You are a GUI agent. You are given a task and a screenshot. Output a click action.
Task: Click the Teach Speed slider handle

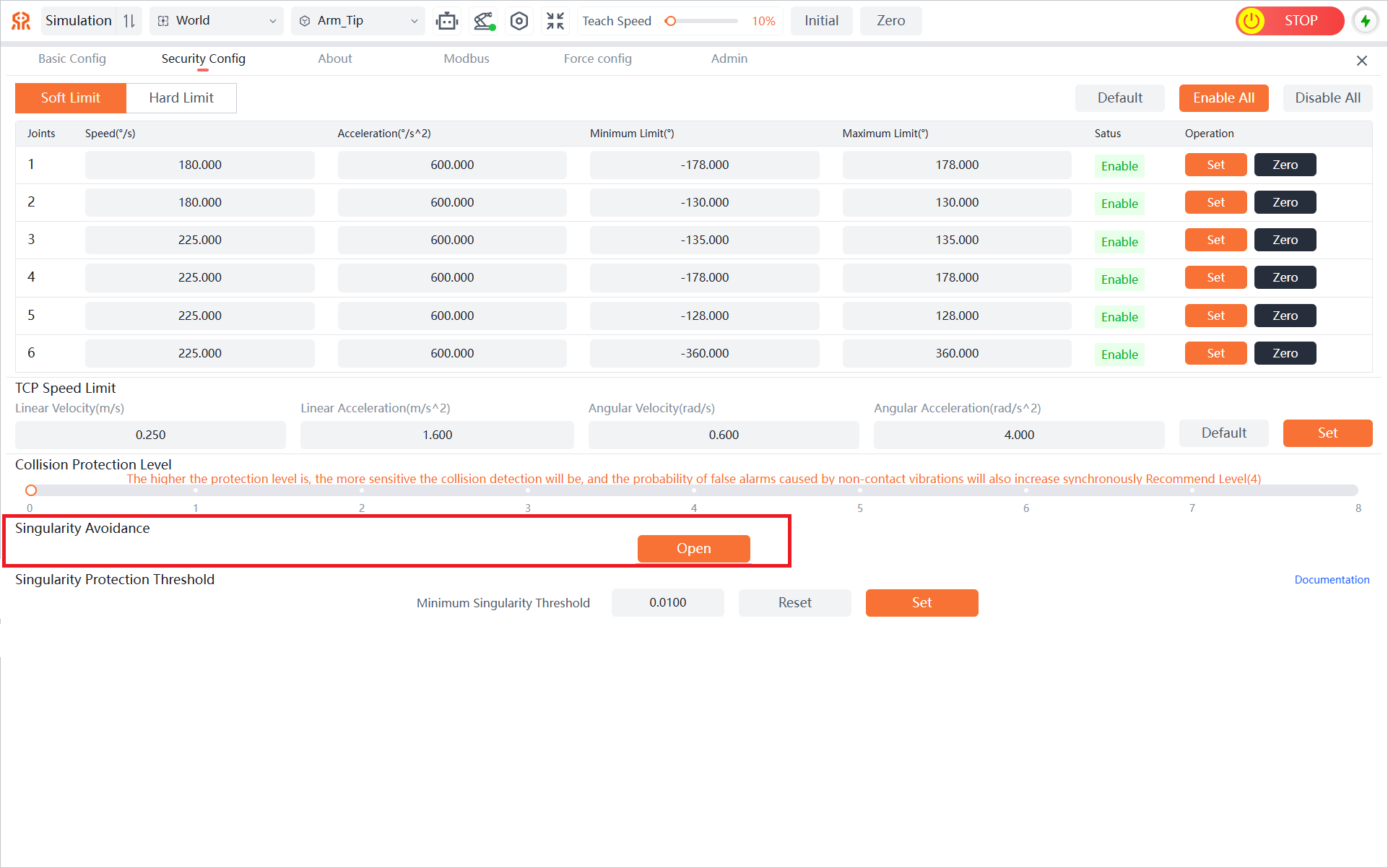click(671, 21)
